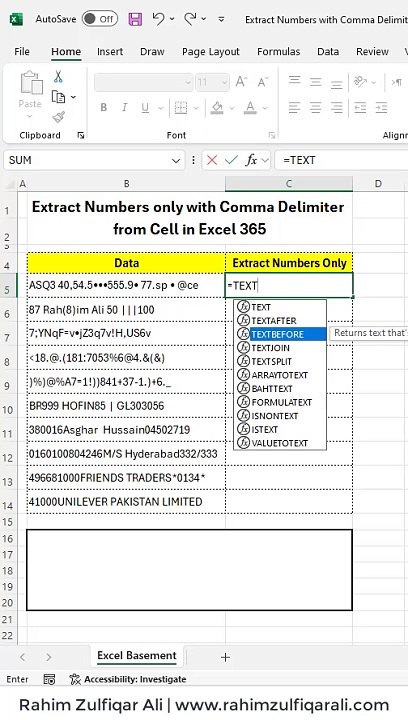Undo the last action
Screen dimensions: 408x720
[158, 19]
